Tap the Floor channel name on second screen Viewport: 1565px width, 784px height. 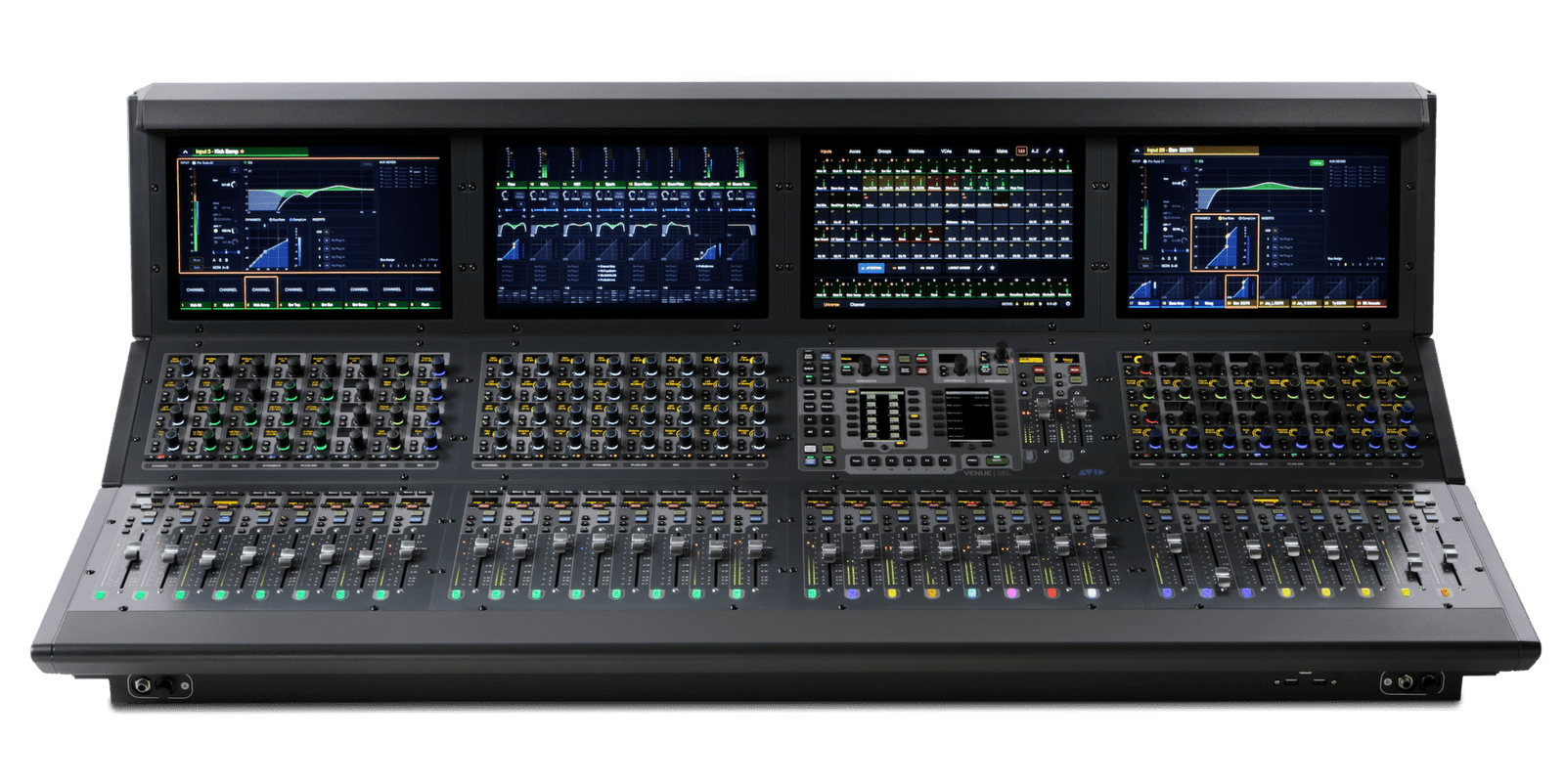[x=511, y=184]
